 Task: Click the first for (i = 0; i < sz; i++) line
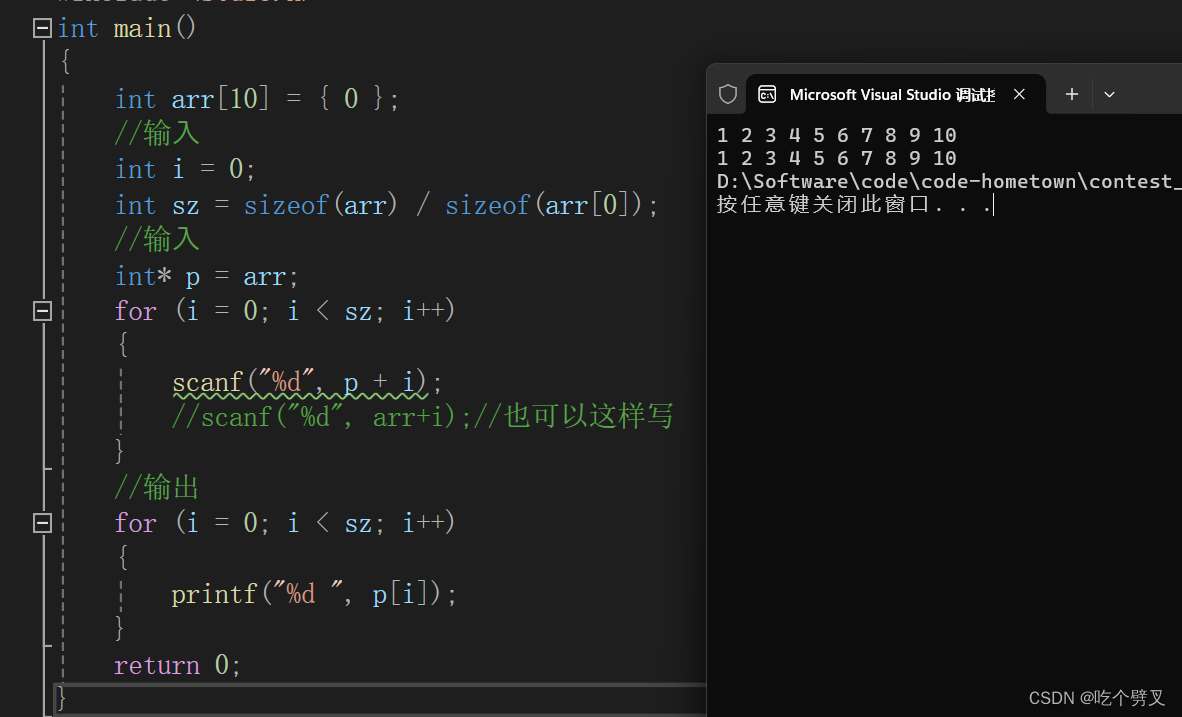click(285, 311)
